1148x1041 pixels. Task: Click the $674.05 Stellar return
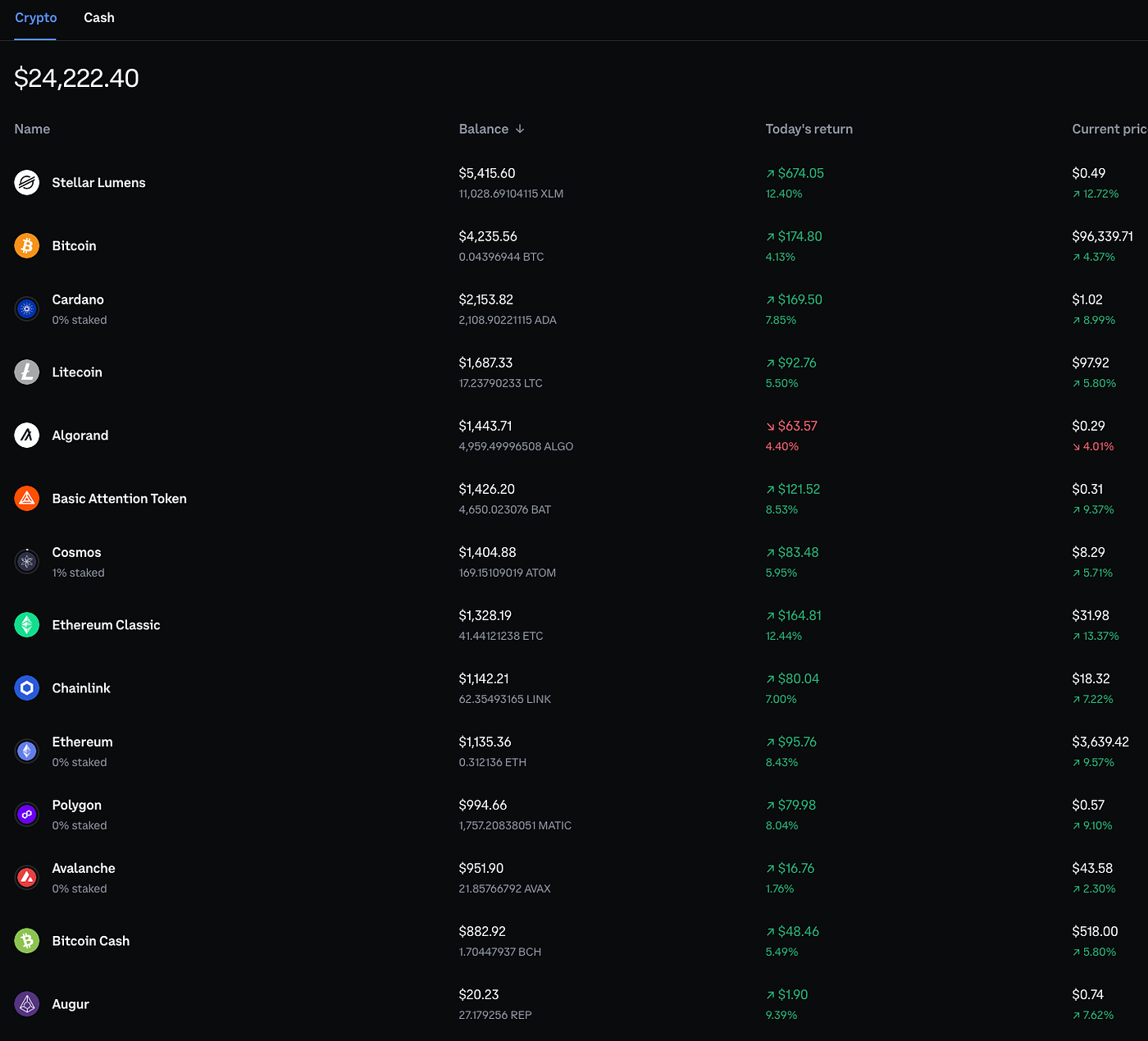point(795,173)
